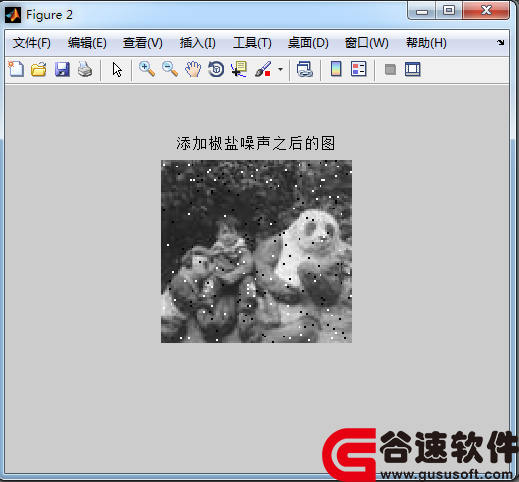
Task: Click the Brush data tool icon
Action: pyautogui.click(x=263, y=69)
